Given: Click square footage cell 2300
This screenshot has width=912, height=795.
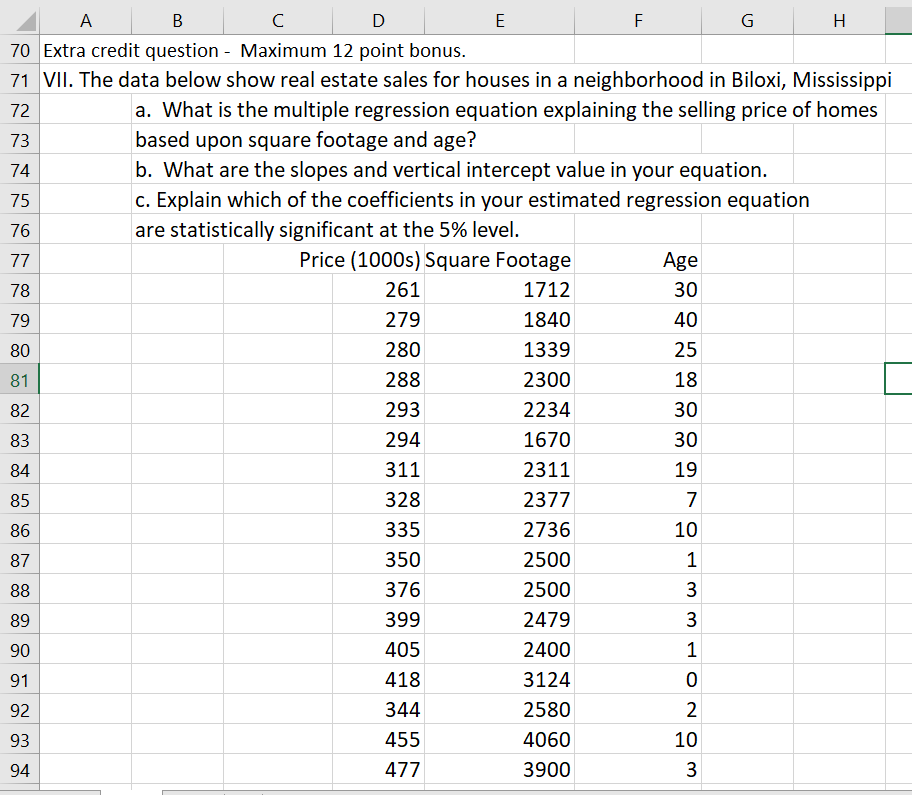Looking at the screenshot, I should click(x=500, y=380).
